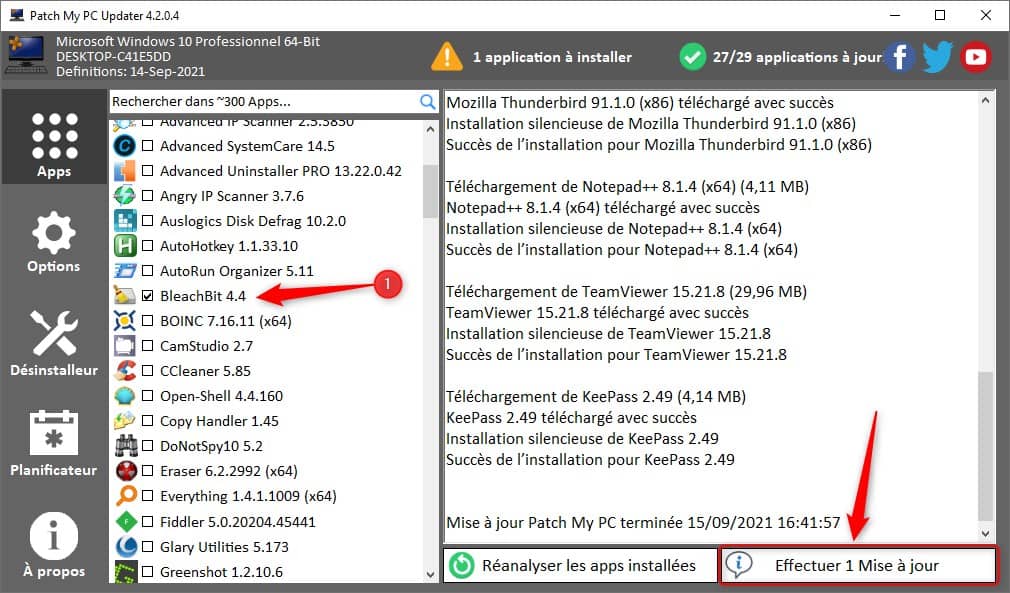
Task: Click the AutoHotkey green H icon
Action: tap(124, 246)
